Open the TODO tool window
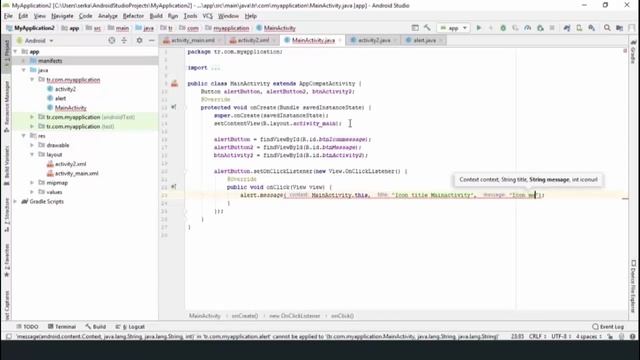Screen dimensions: 640x360 (x=27, y=327)
